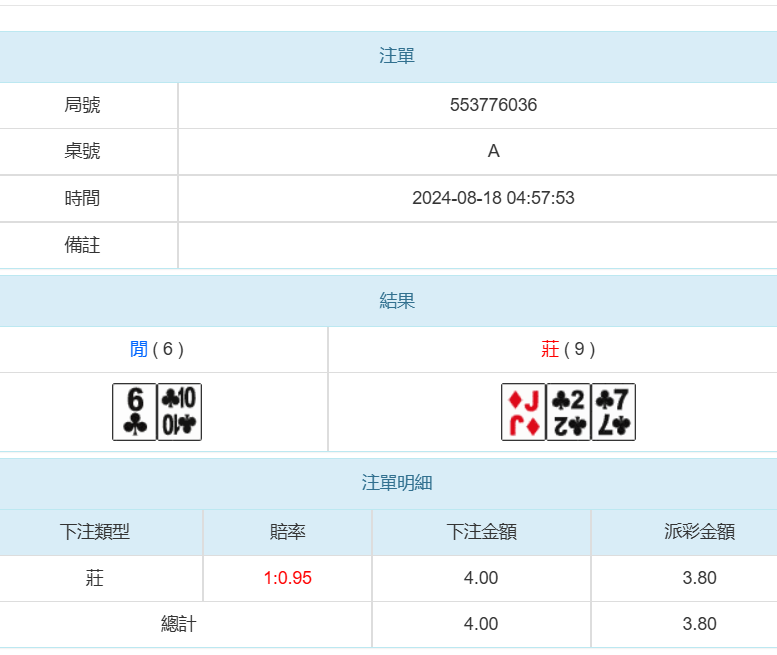Select the 注單 section header
The width and height of the screenshot is (777, 655).
[x=397, y=56]
